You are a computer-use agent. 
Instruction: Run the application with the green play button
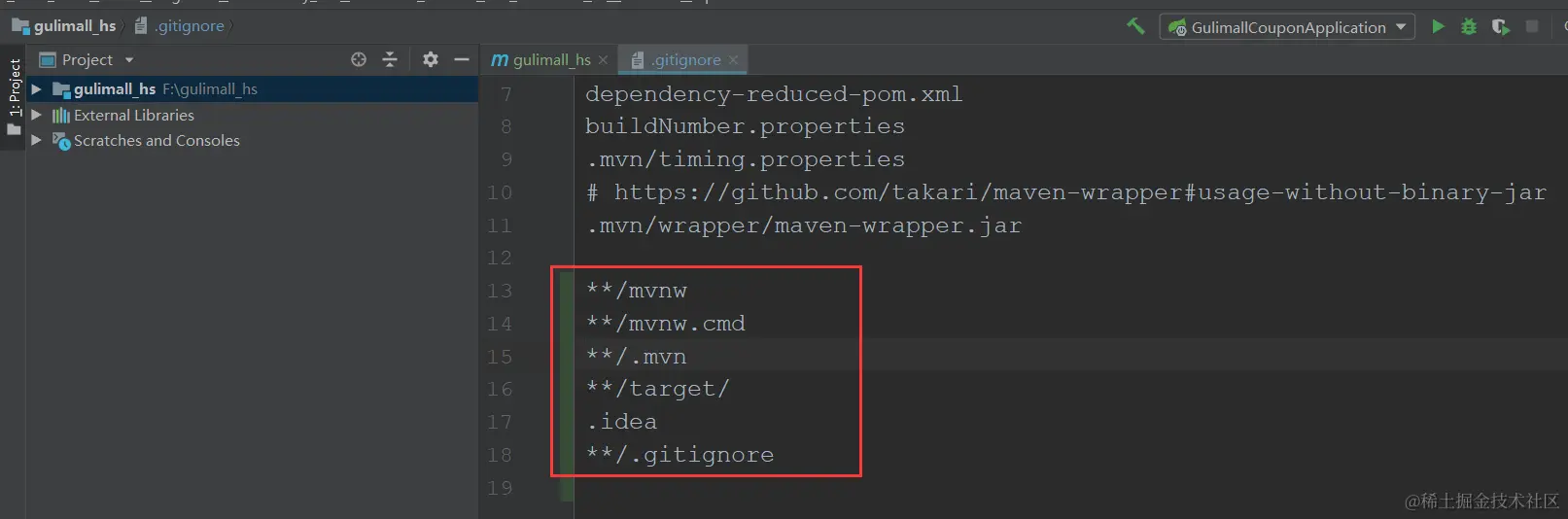point(1438,26)
